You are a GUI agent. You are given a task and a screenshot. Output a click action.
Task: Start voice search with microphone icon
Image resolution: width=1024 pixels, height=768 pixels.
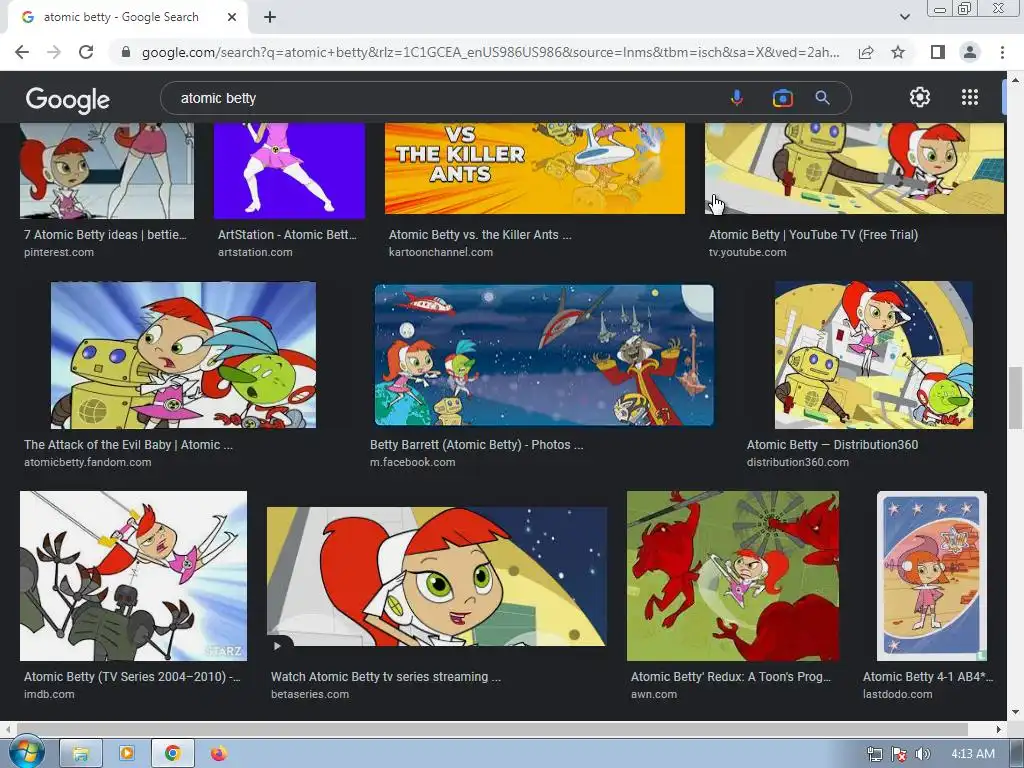point(737,98)
